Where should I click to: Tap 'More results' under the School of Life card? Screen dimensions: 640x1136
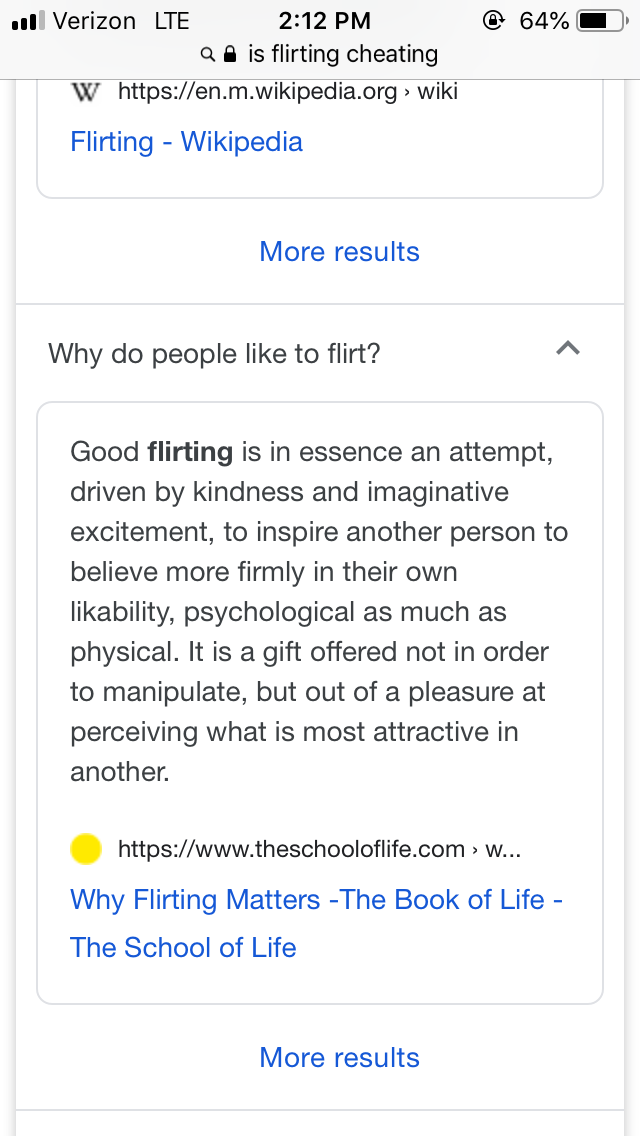pyautogui.click(x=339, y=1057)
